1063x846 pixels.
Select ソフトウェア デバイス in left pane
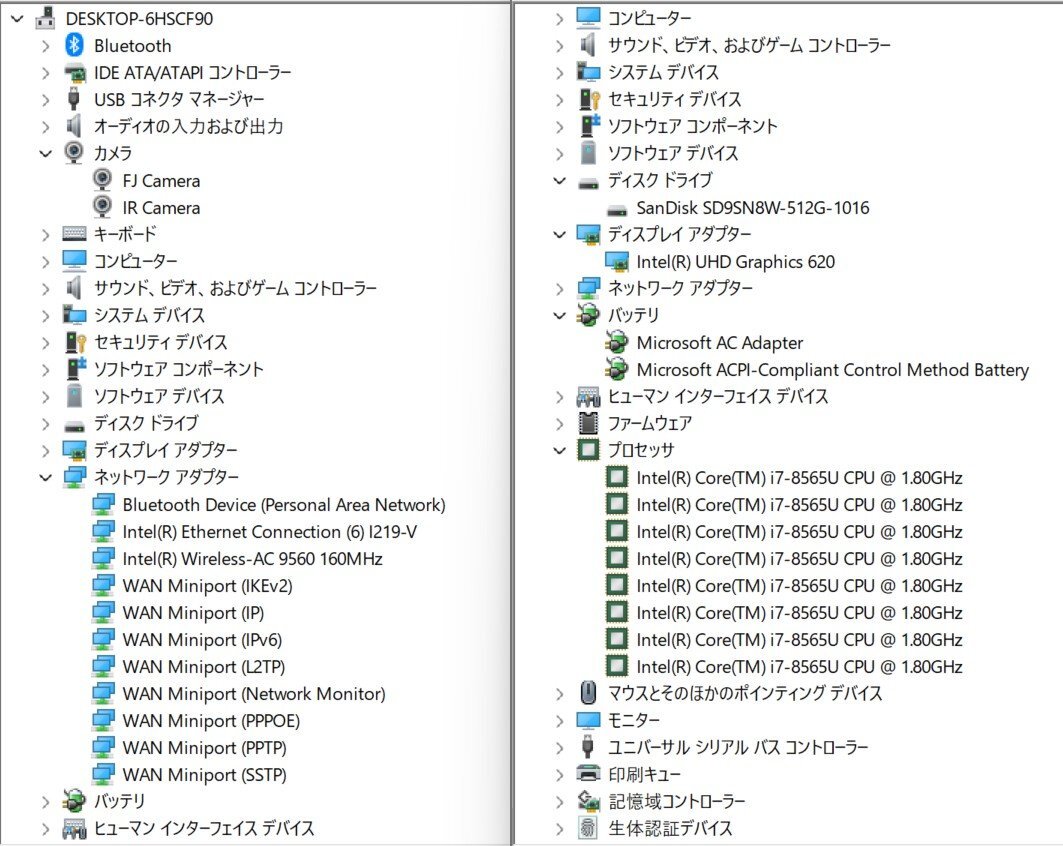159,396
